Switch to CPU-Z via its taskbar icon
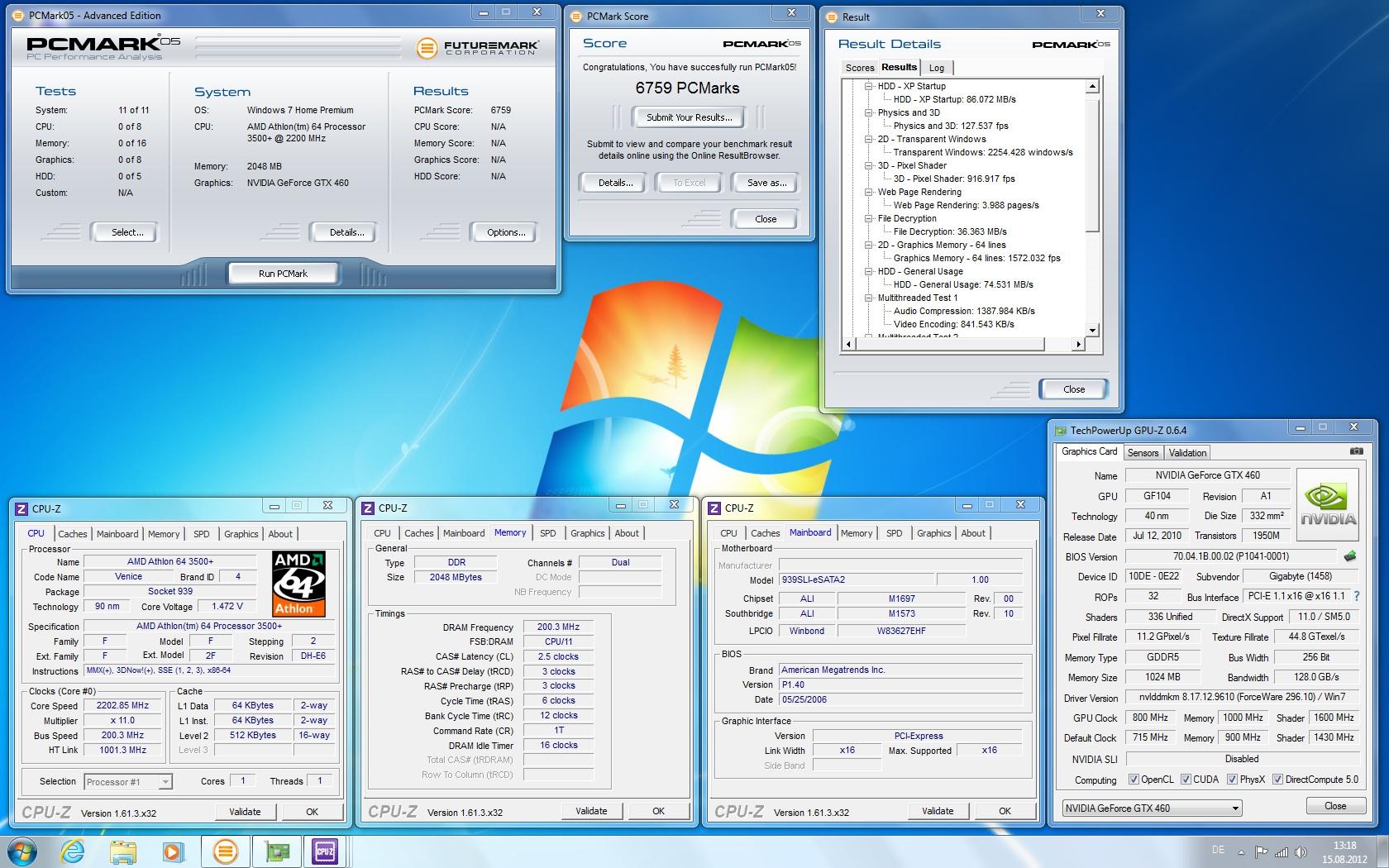1389x868 pixels. pos(324,851)
